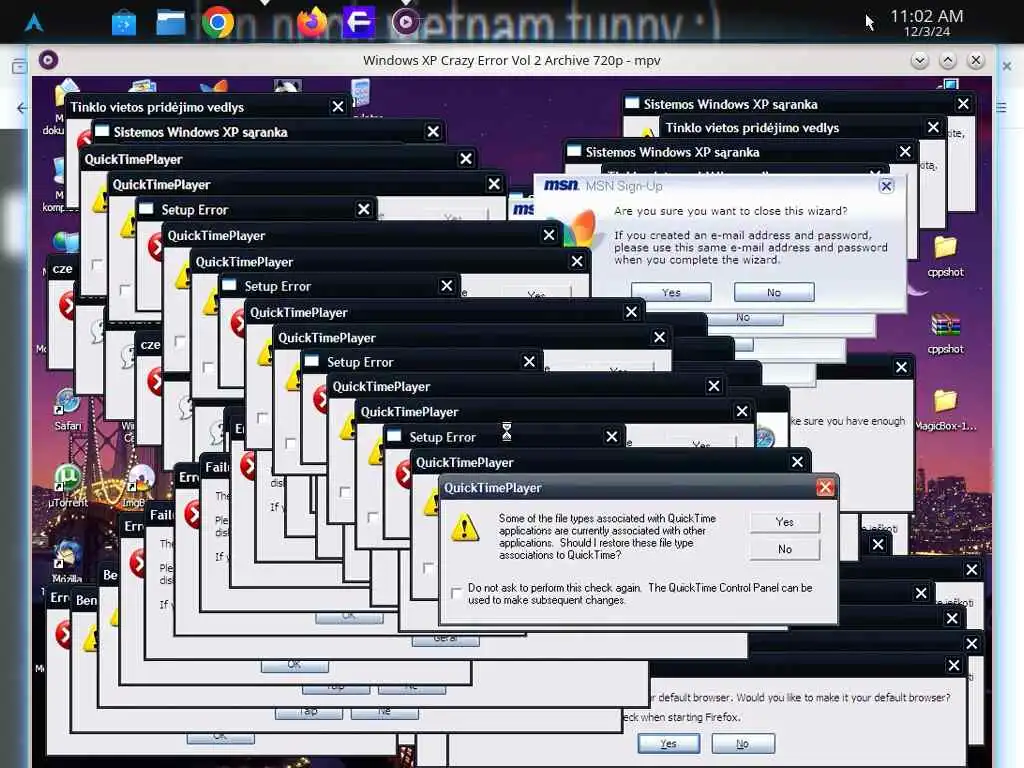Click the window icon of the app behind mpv

19,66
